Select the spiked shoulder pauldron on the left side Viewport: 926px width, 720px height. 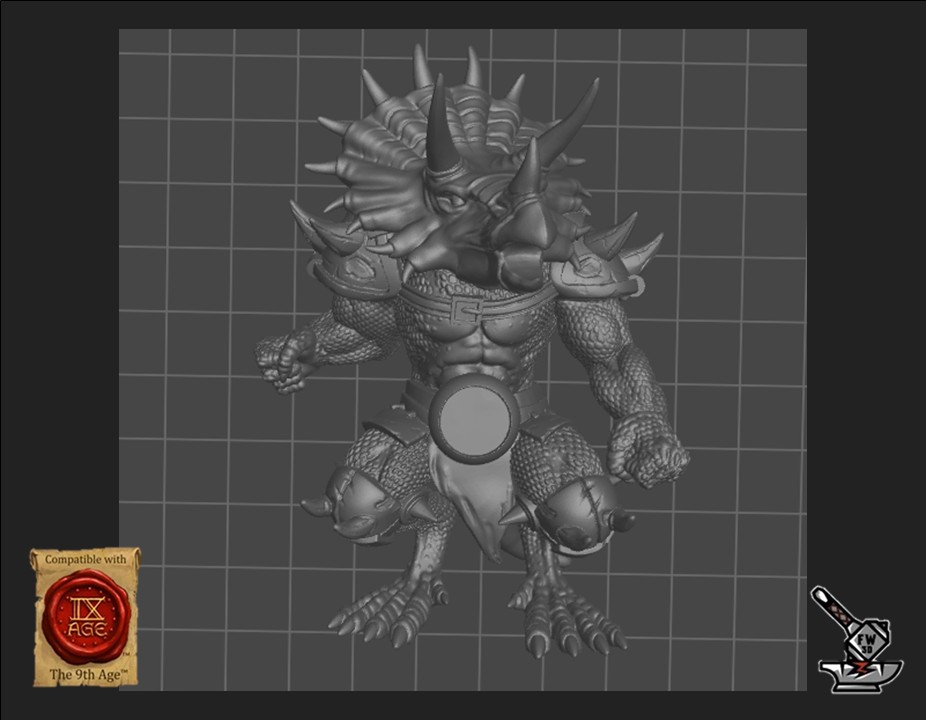pyautogui.click(x=345, y=262)
